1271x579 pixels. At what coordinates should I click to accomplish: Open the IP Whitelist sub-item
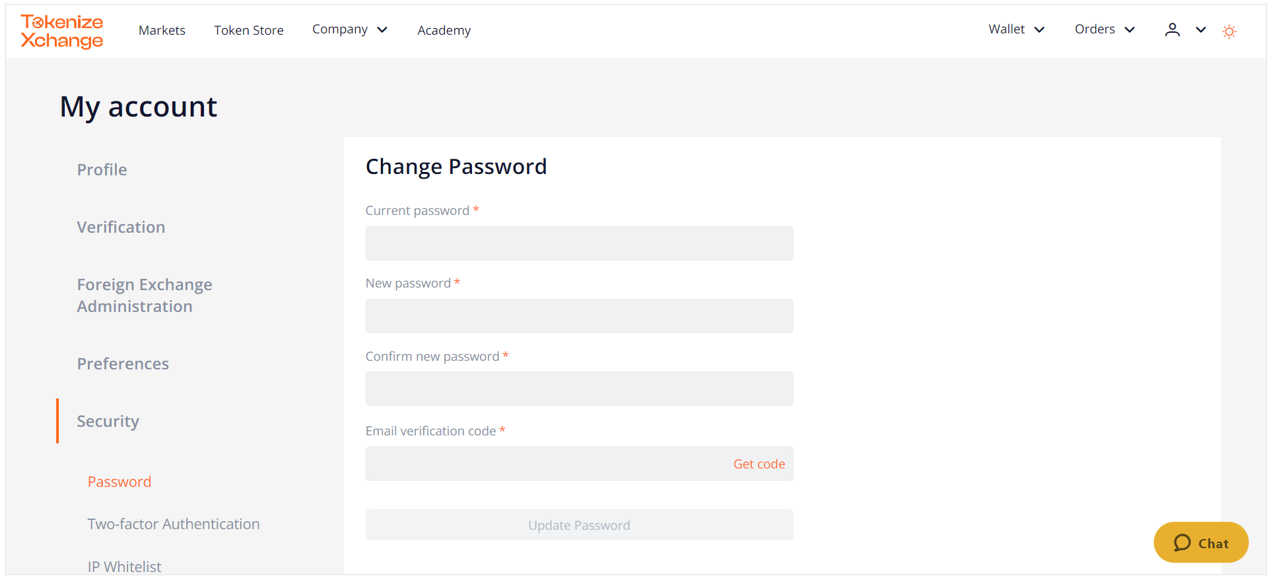[x=124, y=567]
